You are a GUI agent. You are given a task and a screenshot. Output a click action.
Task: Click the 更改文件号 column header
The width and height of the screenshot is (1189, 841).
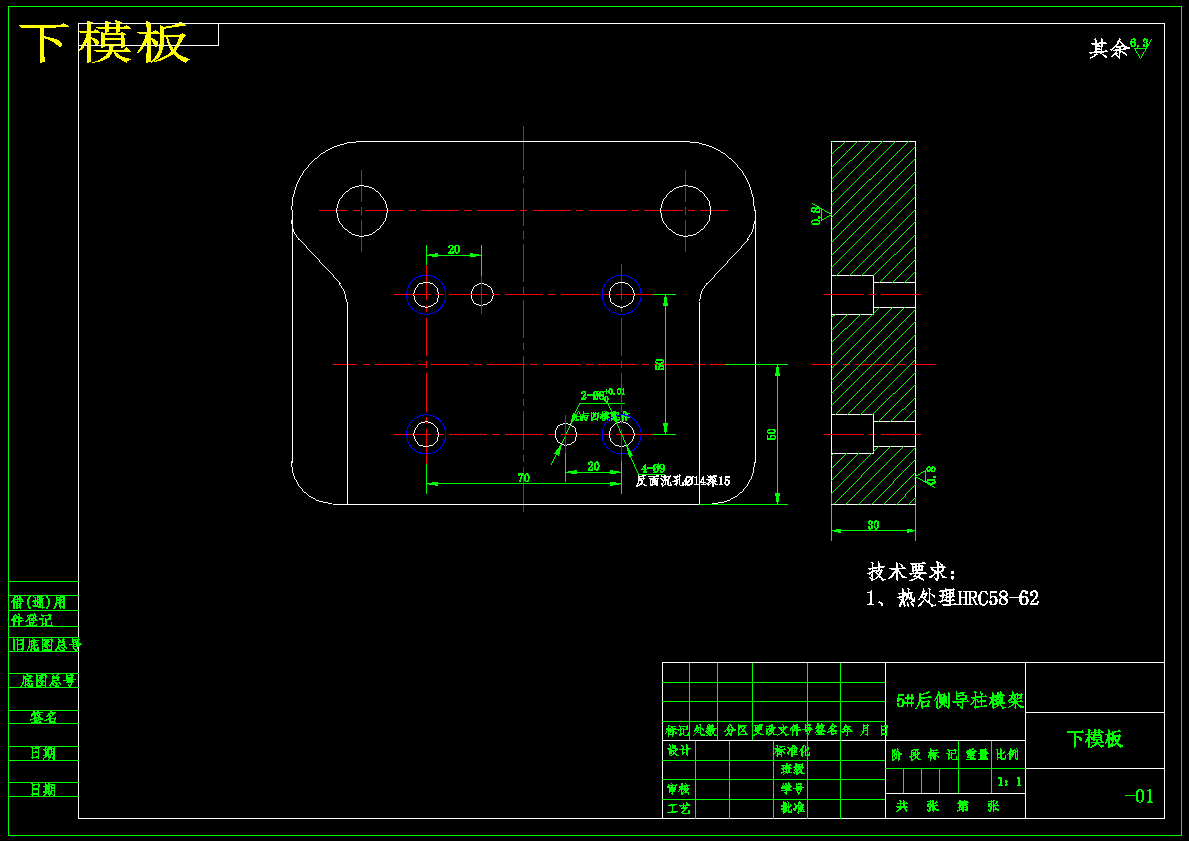pyautogui.click(x=783, y=730)
